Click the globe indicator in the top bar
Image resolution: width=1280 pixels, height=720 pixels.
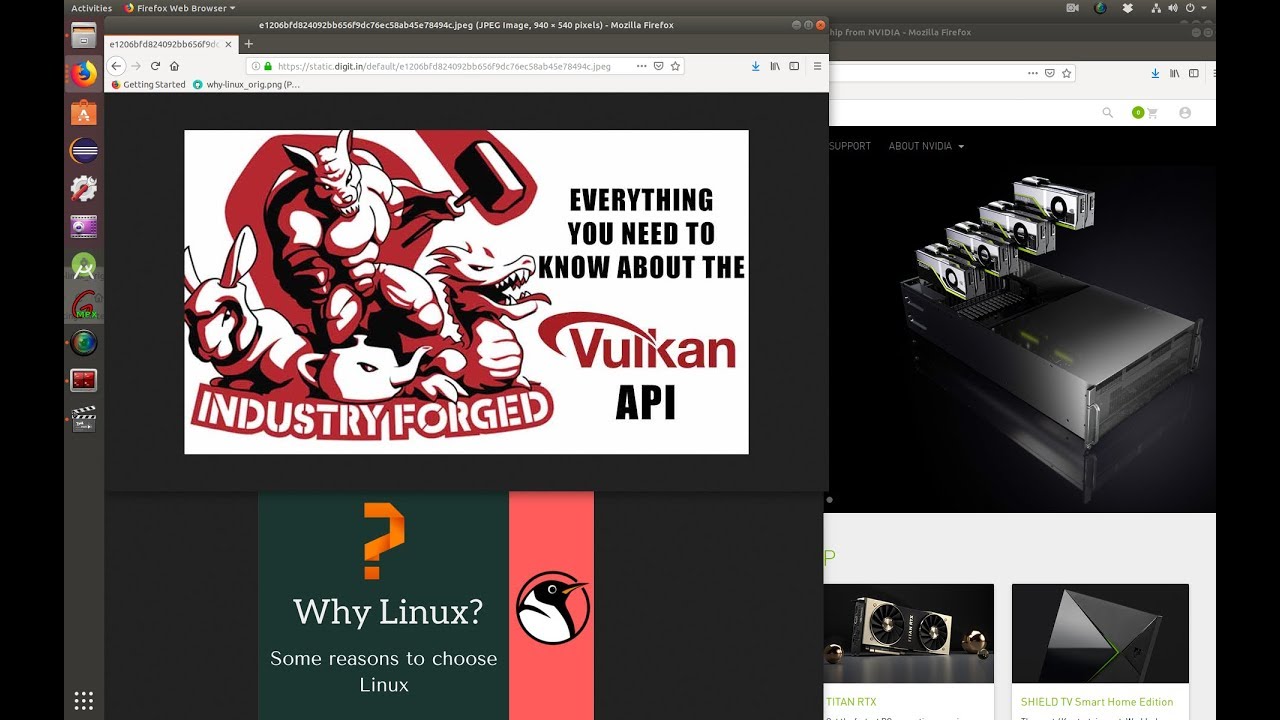pos(1100,8)
